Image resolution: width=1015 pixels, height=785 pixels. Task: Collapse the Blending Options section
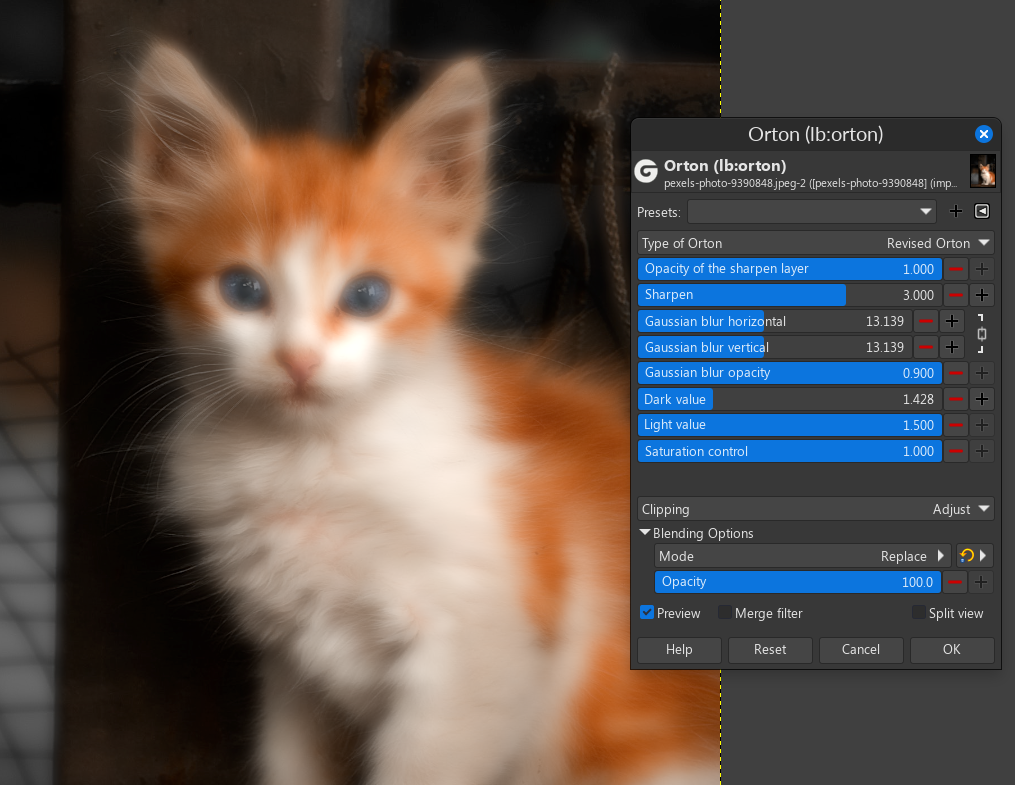click(x=645, y=533)
